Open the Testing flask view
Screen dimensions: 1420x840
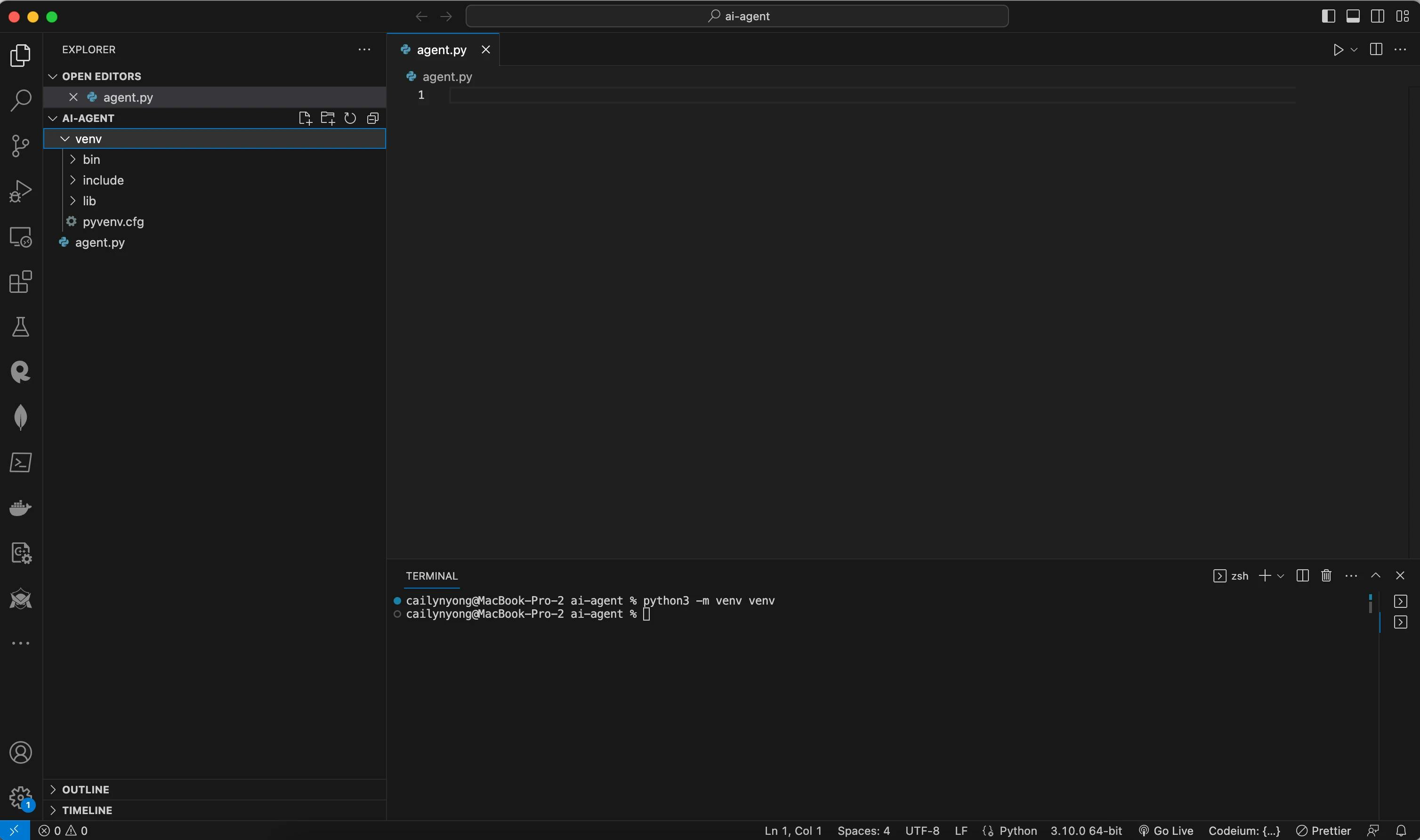pyautogui.click(x=21, y=327)
